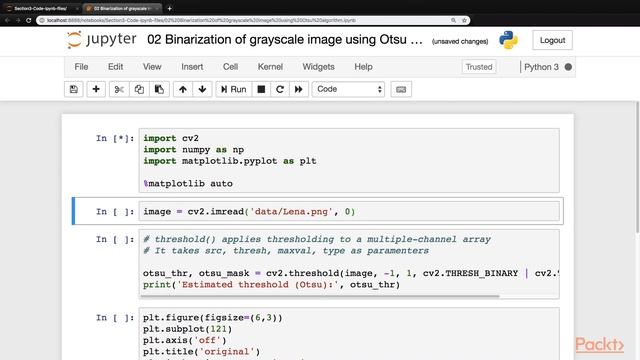Open the cell type dropdown showing Code
Image resolution: width=640 pixels, height=360 pixels.
click(x=349, y=89)
